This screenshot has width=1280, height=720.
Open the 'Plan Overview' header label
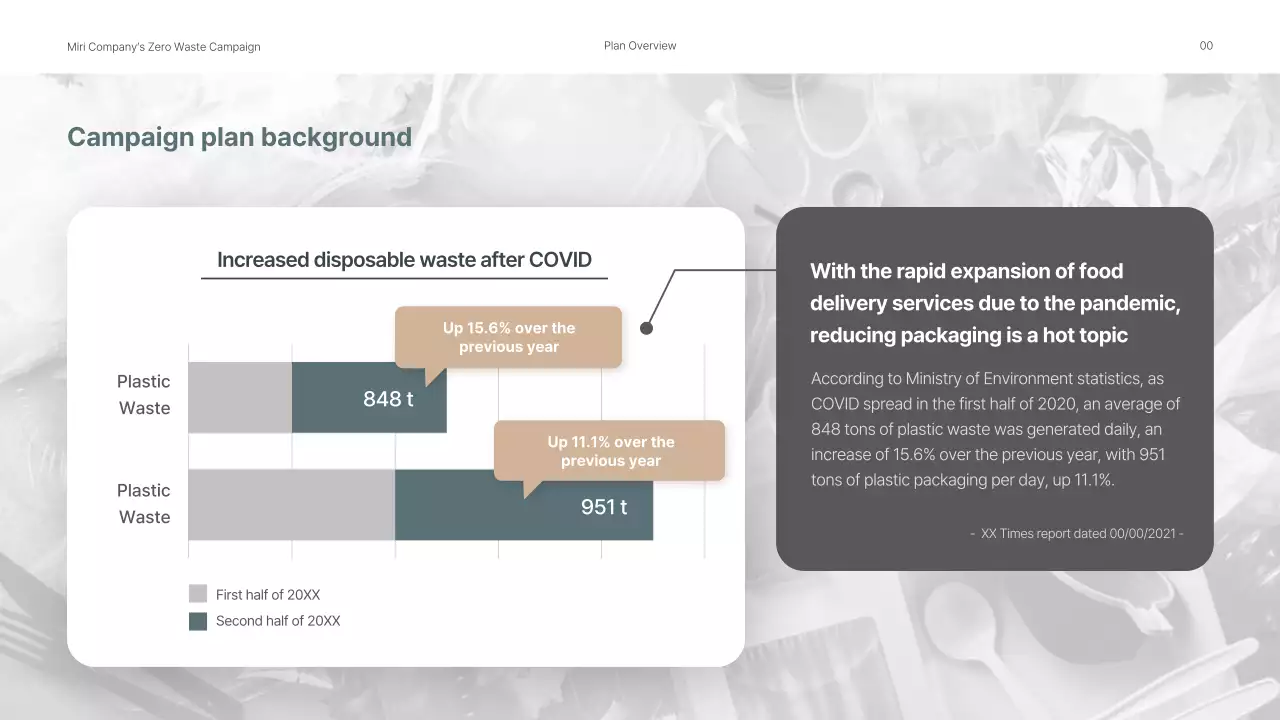(639, 45)
